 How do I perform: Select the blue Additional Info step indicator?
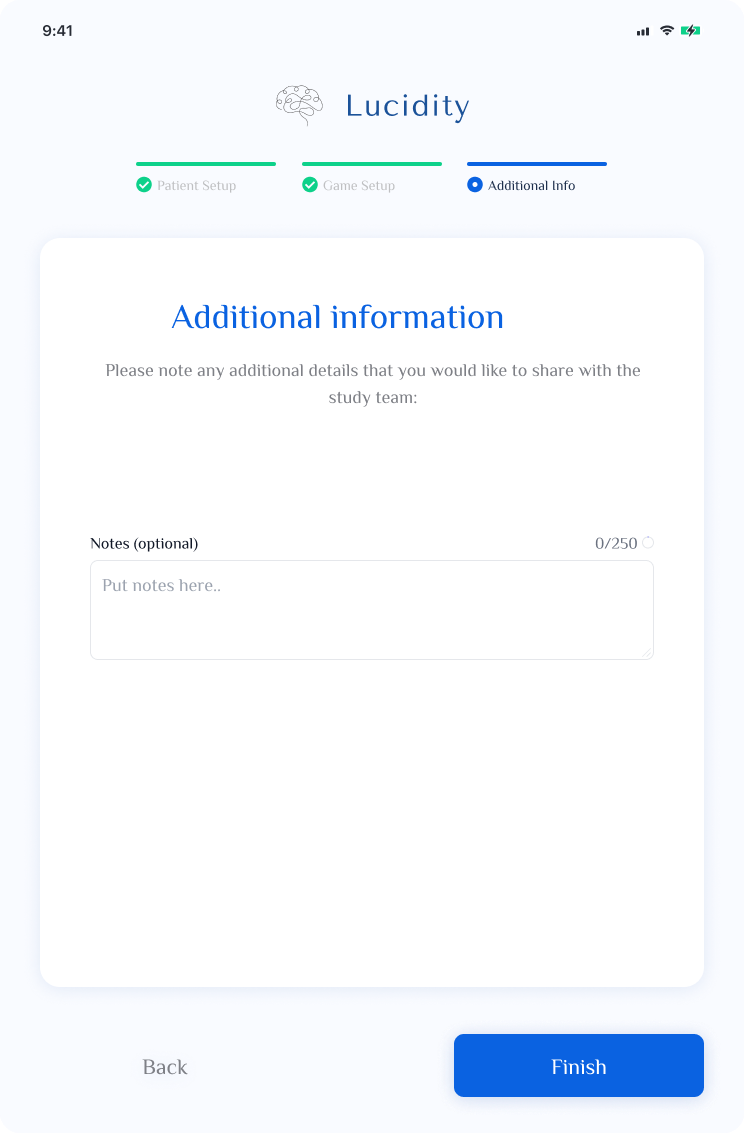475,185
